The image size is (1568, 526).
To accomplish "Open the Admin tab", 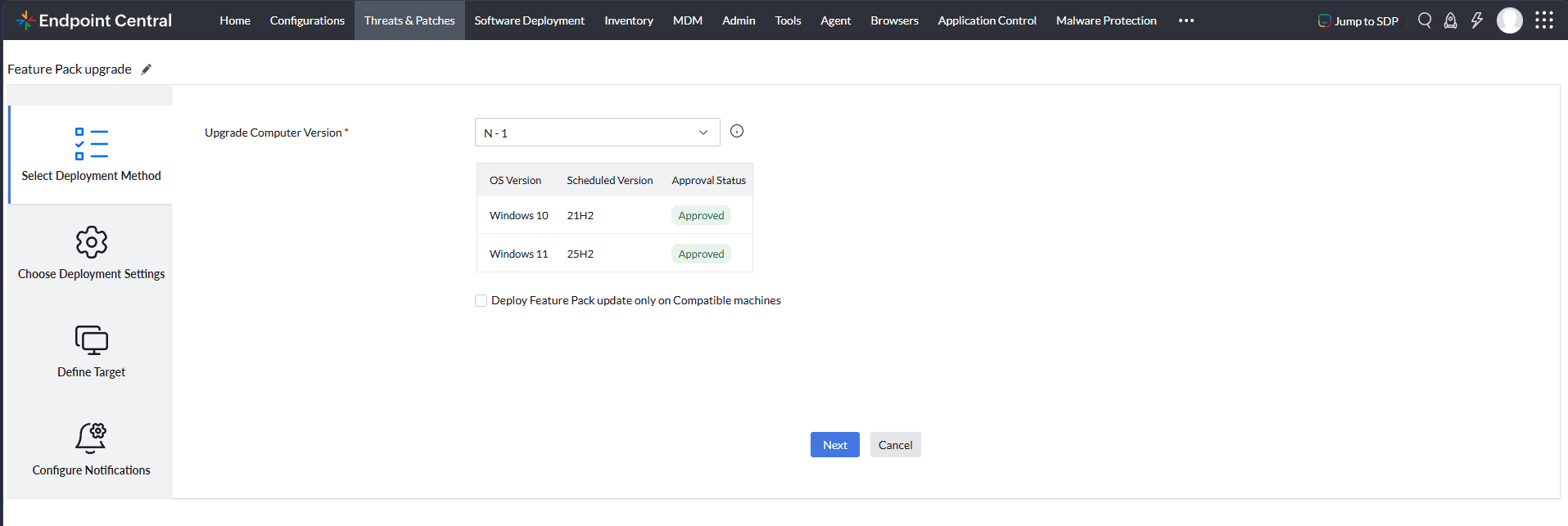I will coord(739,20).
